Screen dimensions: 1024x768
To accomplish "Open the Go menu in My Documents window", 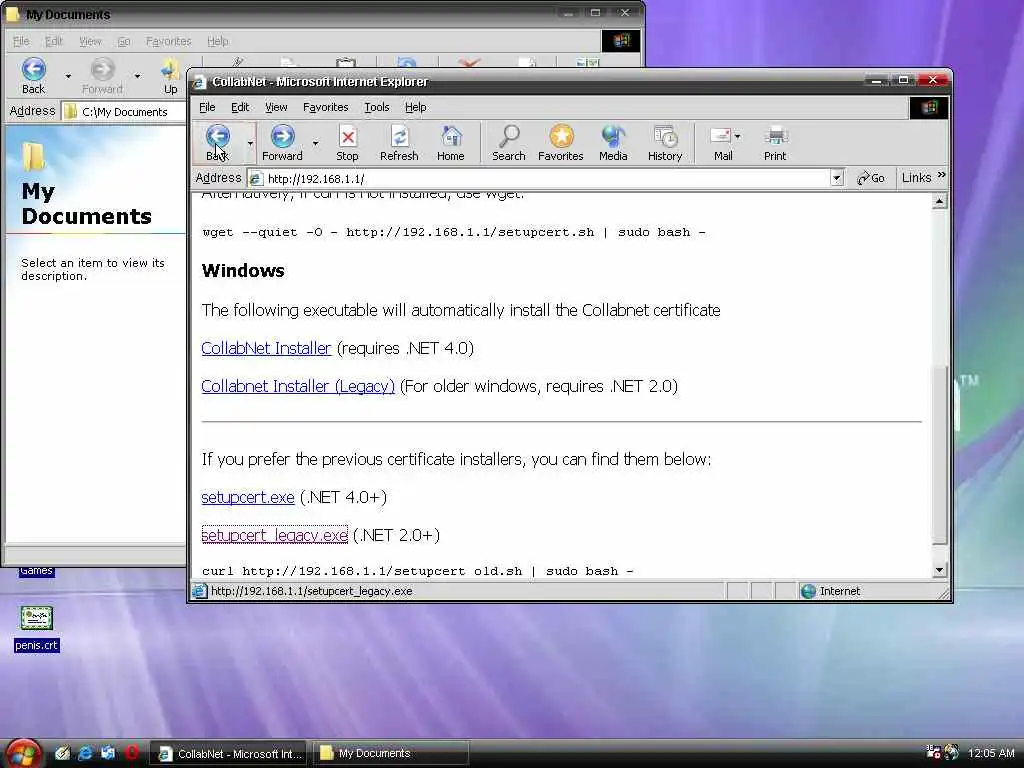I will coord(123,41).
